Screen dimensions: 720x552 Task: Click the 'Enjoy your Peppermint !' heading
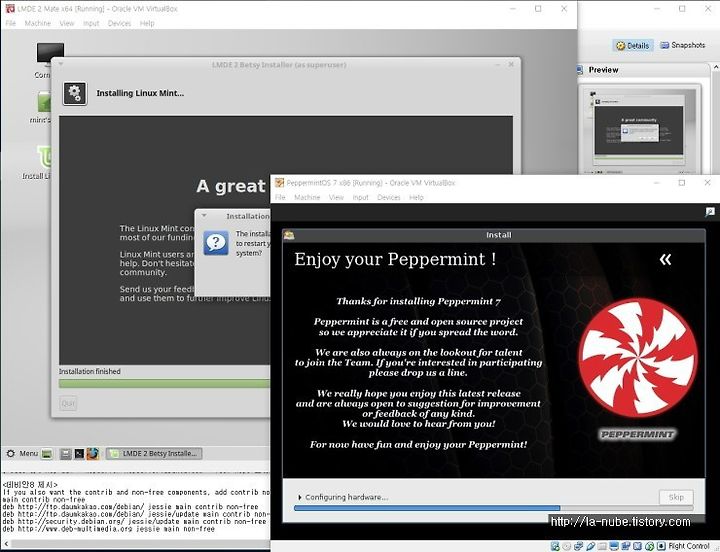point(395,259)
